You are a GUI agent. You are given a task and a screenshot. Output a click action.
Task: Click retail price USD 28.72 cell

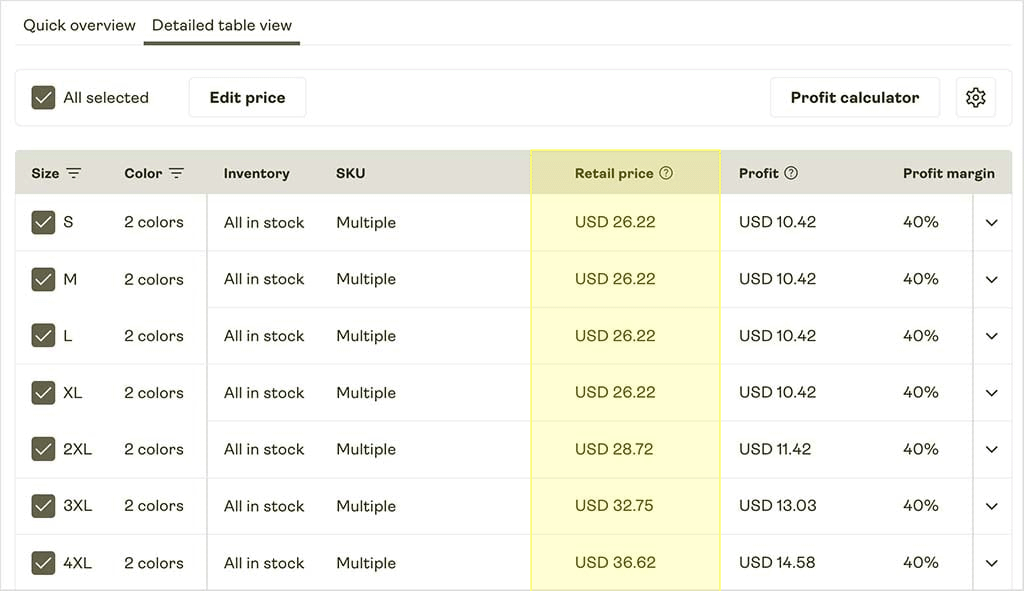[614, 450]
